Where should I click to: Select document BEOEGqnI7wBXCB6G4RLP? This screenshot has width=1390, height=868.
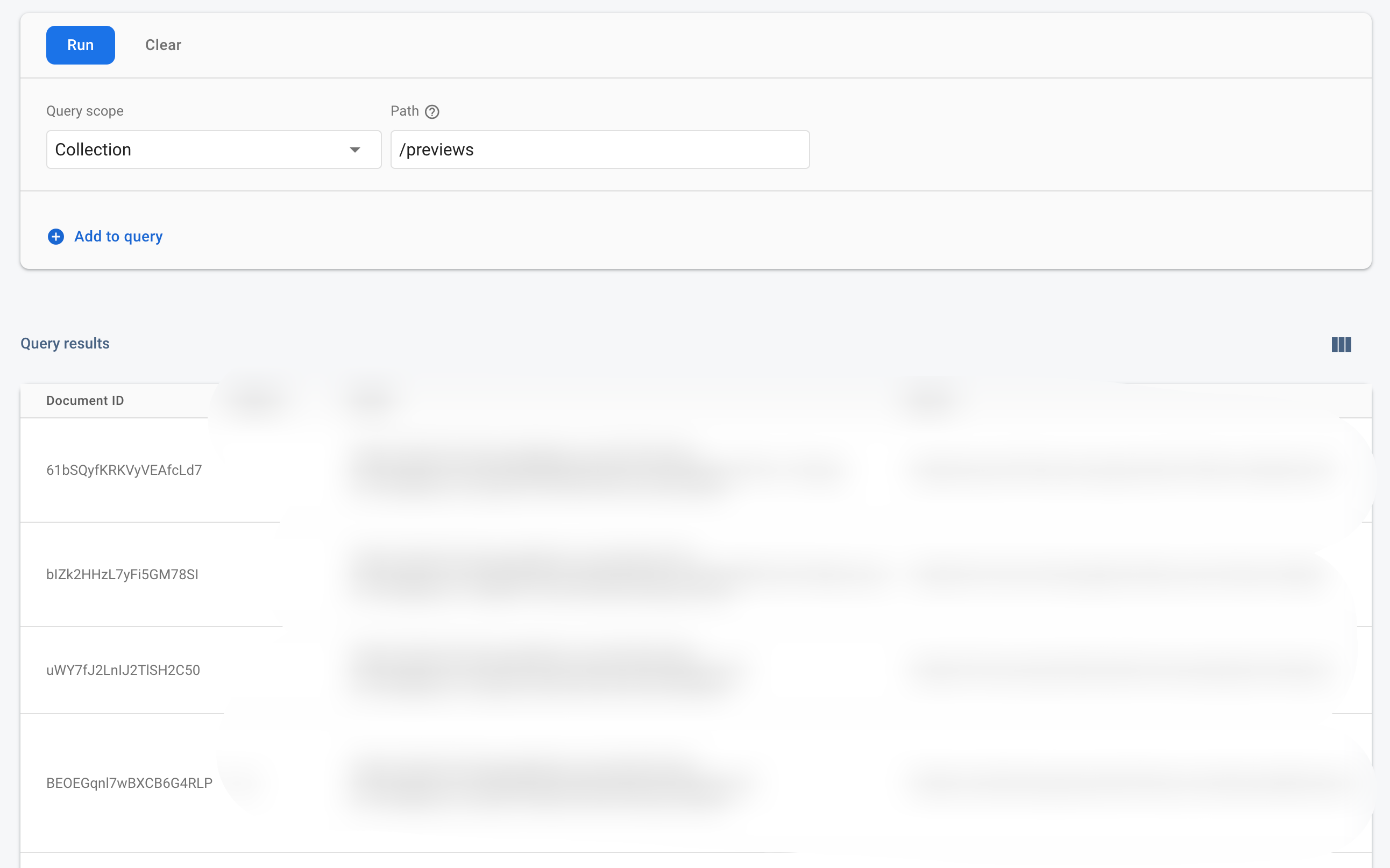click(x=129, y=782)
